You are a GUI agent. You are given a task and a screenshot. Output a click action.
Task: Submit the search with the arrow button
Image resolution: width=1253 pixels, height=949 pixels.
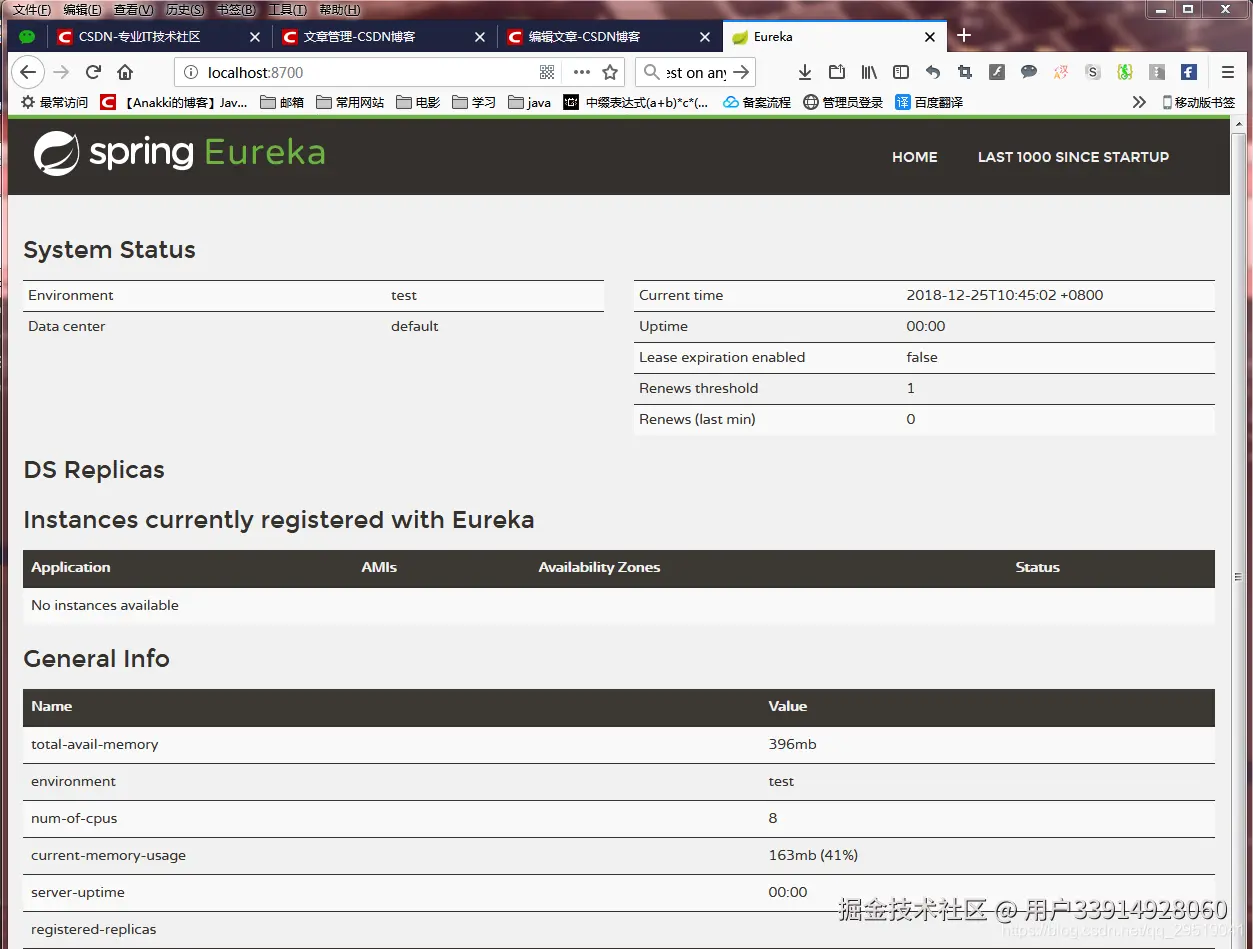pos(741,72)
